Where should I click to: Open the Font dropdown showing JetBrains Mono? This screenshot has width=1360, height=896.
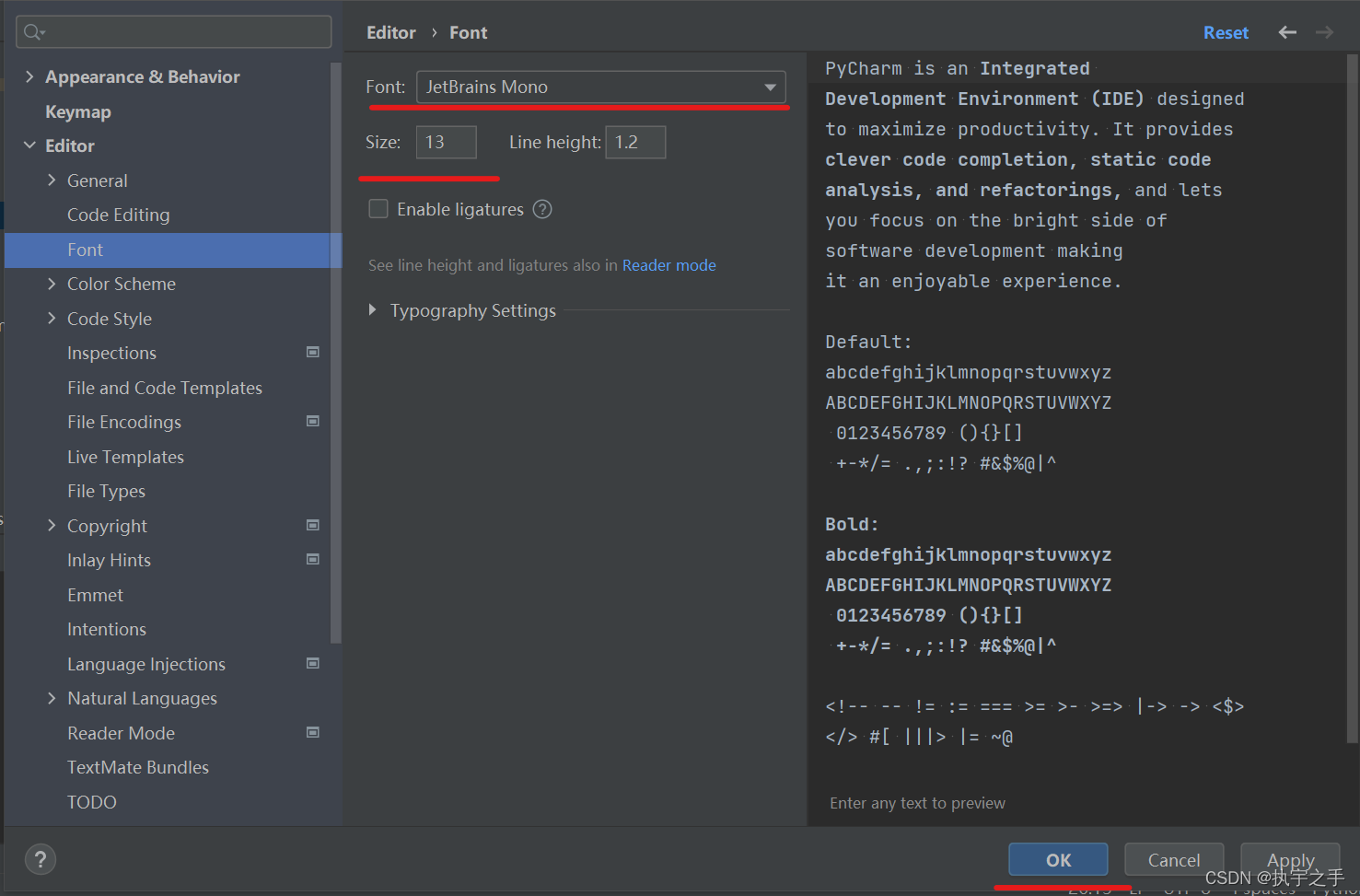[601, 87]
